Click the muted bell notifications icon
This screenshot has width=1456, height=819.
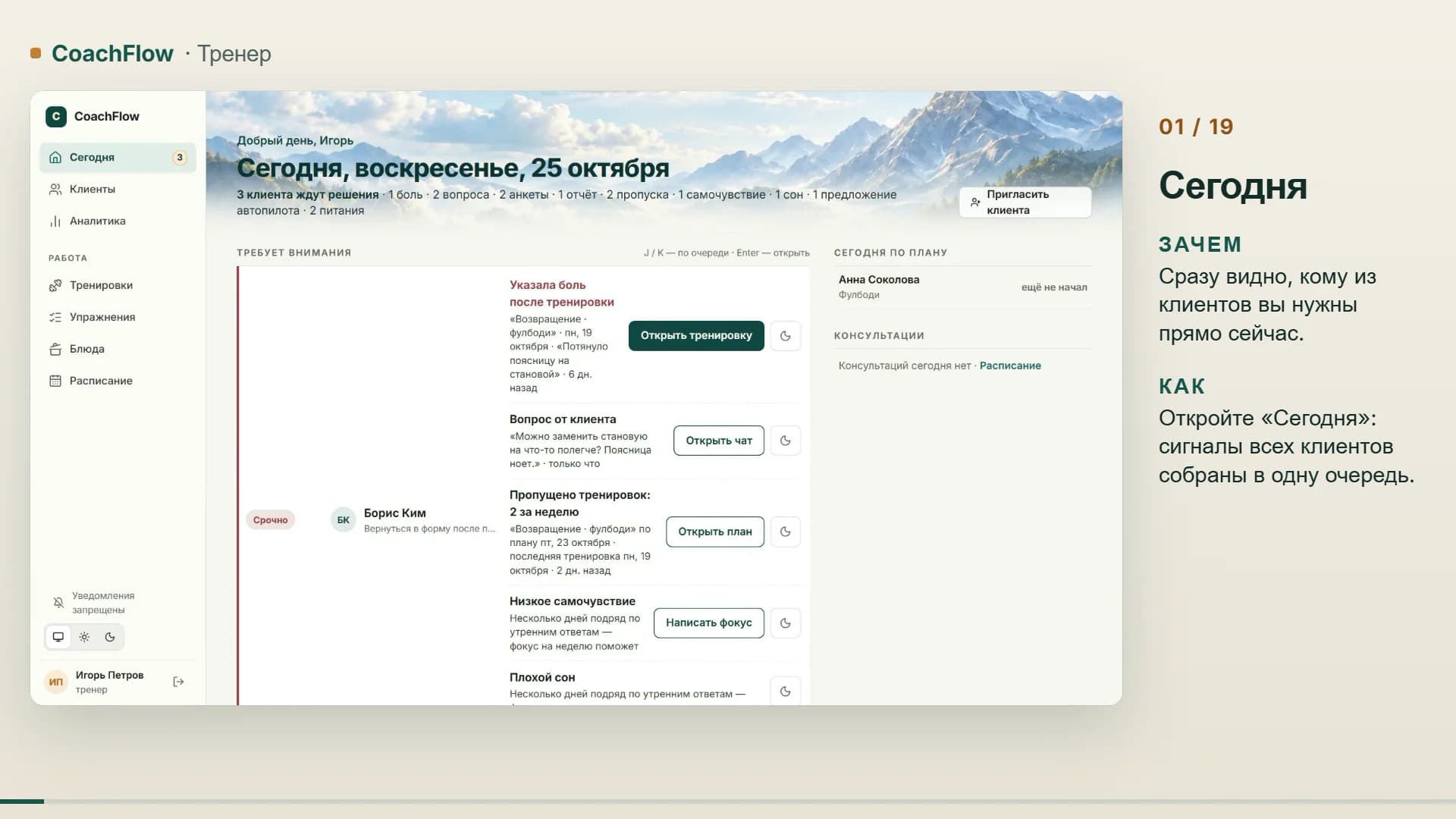tap(58, 603)
